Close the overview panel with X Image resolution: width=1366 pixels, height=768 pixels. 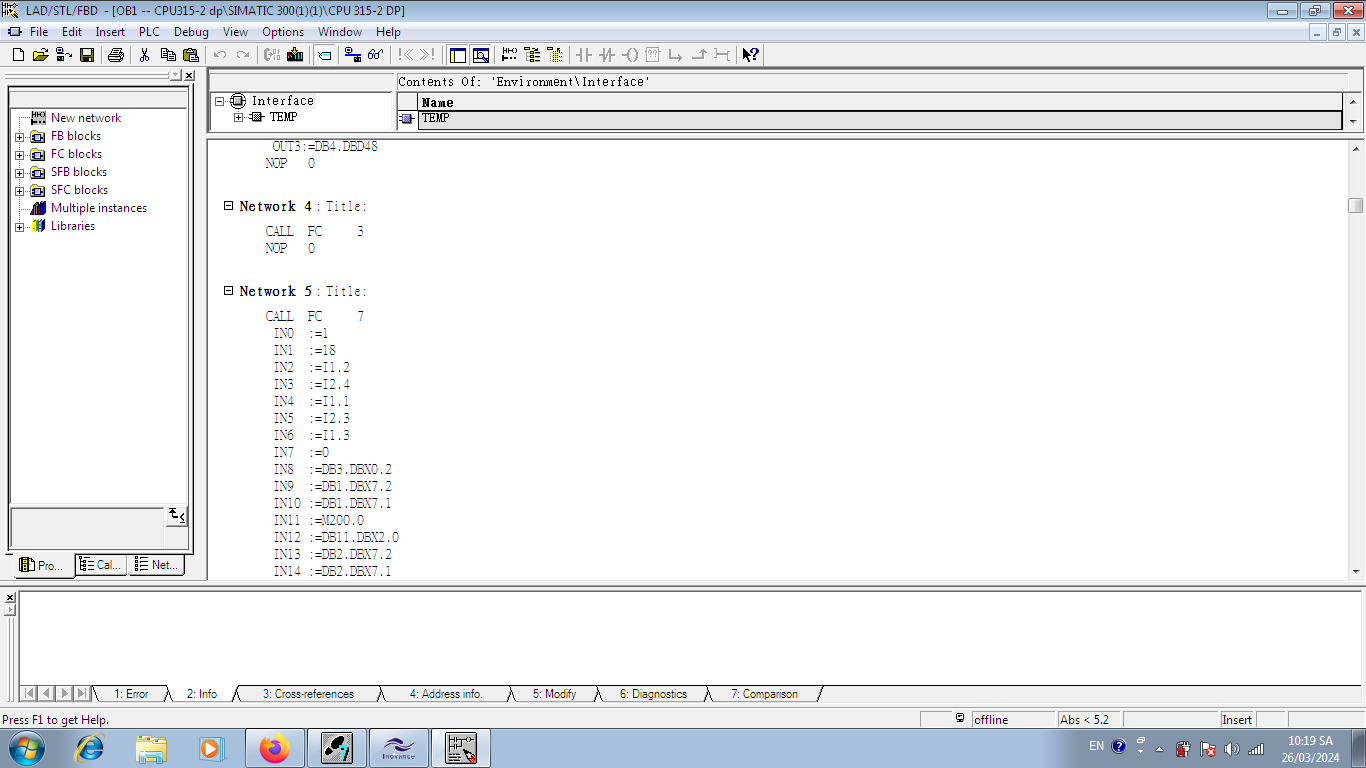pyautogui.click(x=189, y=76)
